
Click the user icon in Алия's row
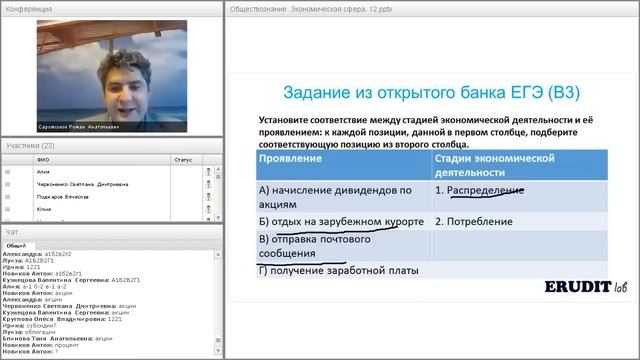pyautogui.click(x=208, y=172)
